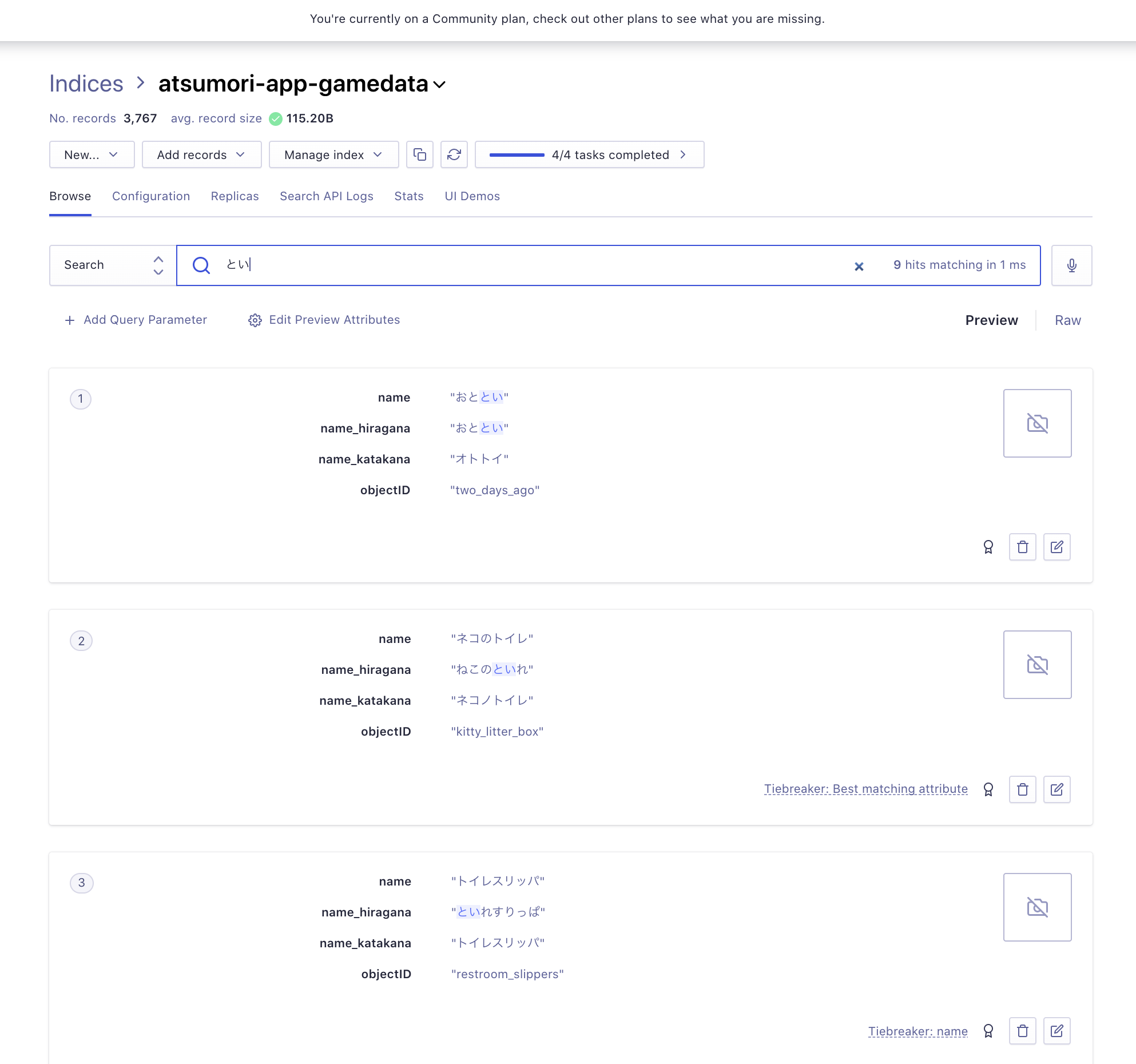Image resolution: width=1136 pixels, height=1064 pixels.
Task: Open the Search API Logs tab
Action: (326, 196)
